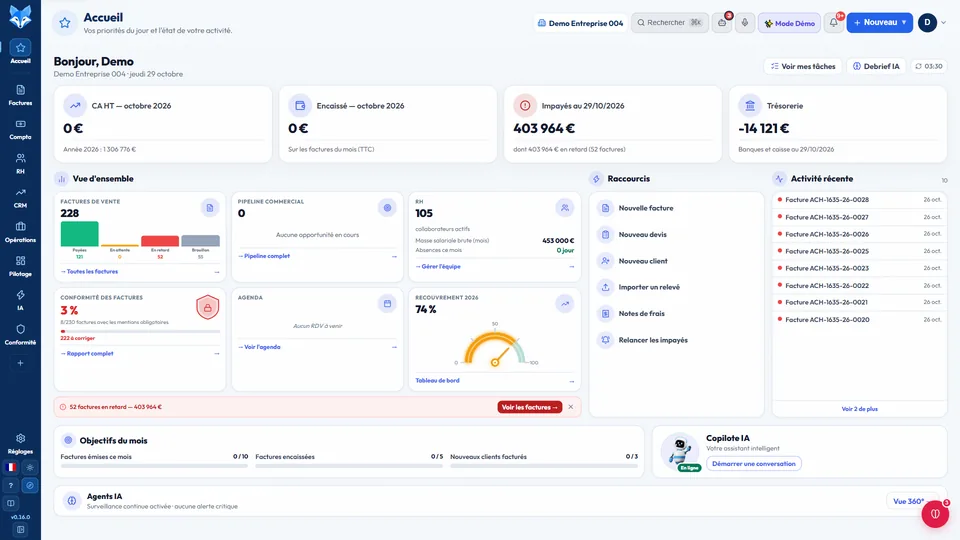960x540 pixels.
Task: Open the Opérations sidebar section
Action: pyautogui.click(x=20, y=232)
